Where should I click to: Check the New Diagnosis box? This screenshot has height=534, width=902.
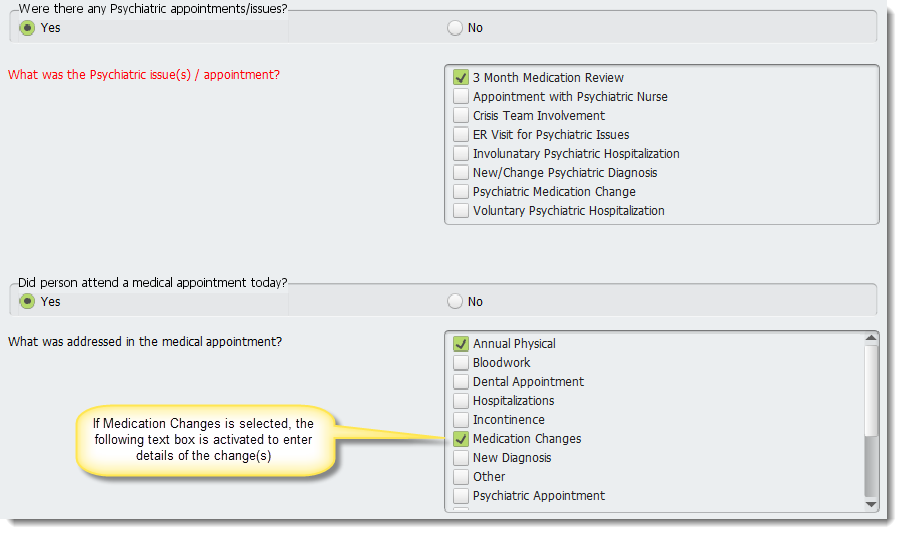point(460,457)
